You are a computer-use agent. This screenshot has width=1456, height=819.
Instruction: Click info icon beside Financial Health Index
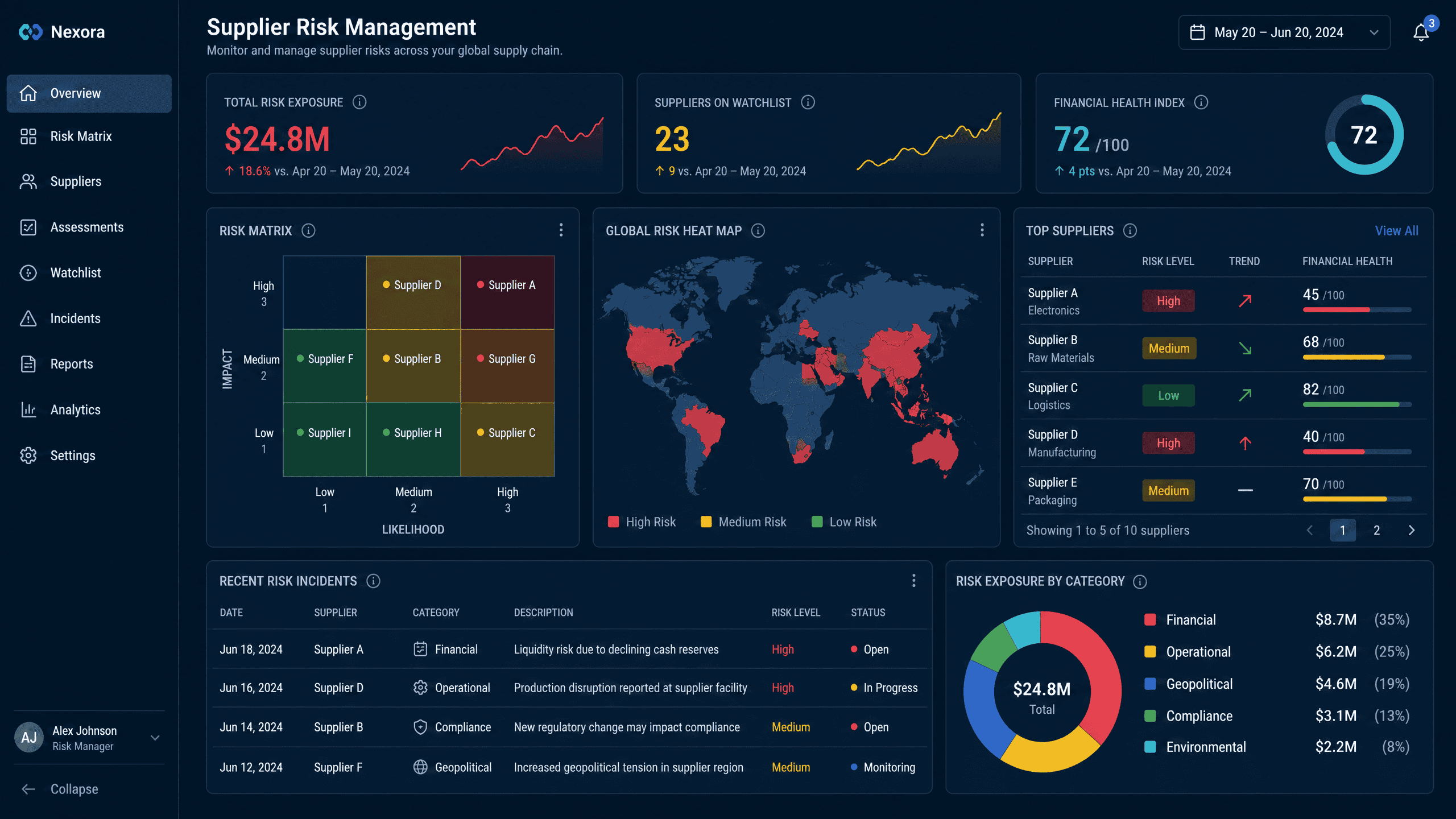1201,102
